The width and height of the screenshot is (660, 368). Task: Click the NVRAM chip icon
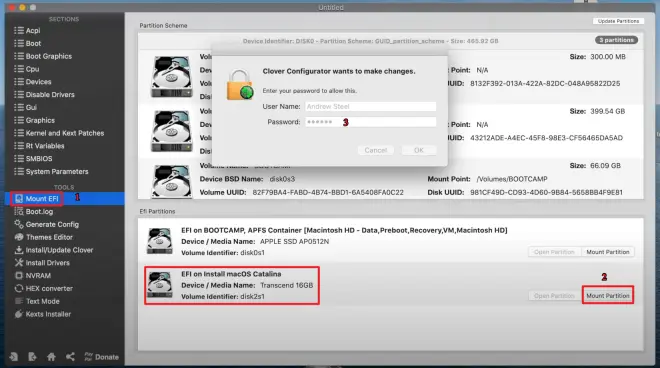(x=19, y=275)
